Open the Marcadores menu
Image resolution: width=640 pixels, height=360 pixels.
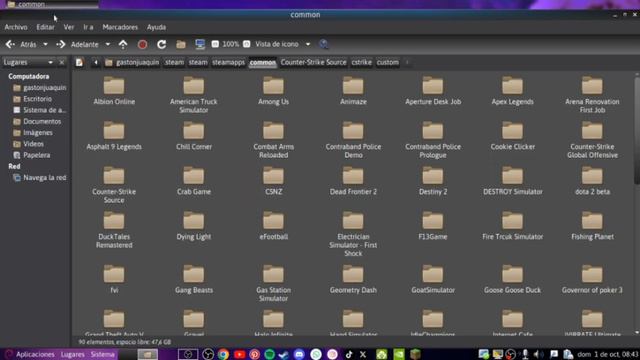coord(120,27)
